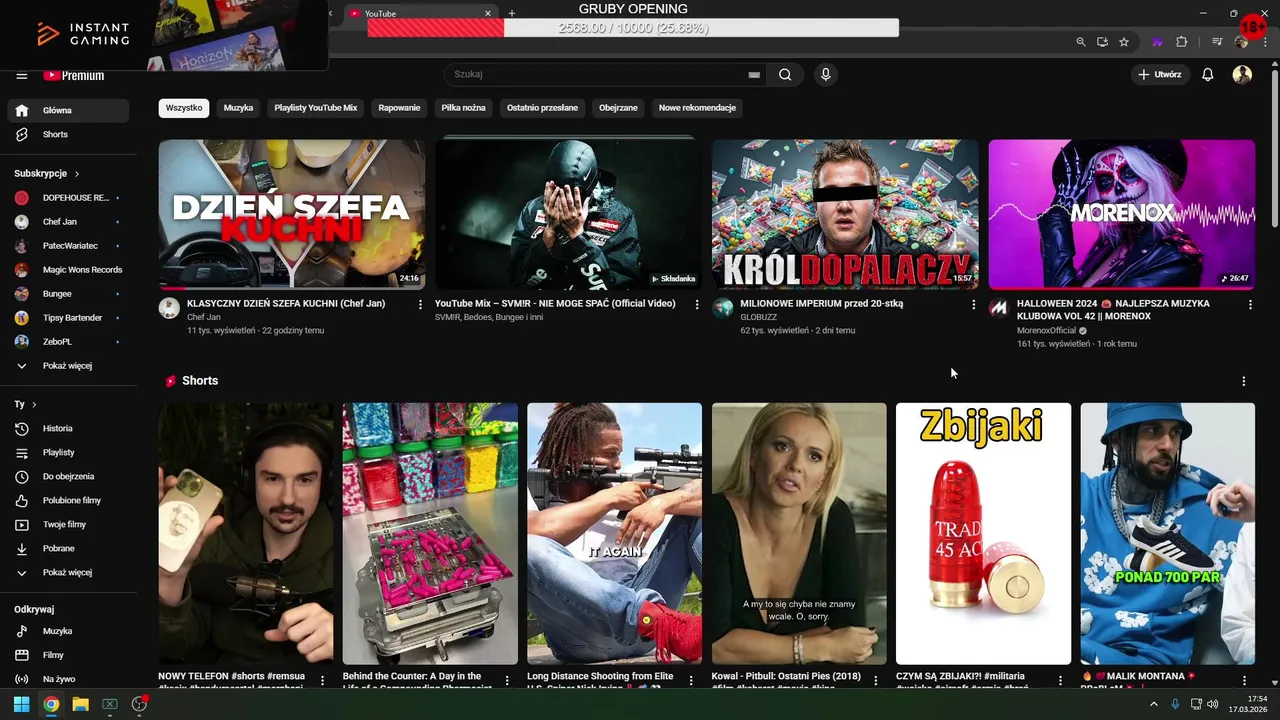Open Chrome from the taskbar
The height and width of the screenshot is (720, 1280).
[51, 704]
